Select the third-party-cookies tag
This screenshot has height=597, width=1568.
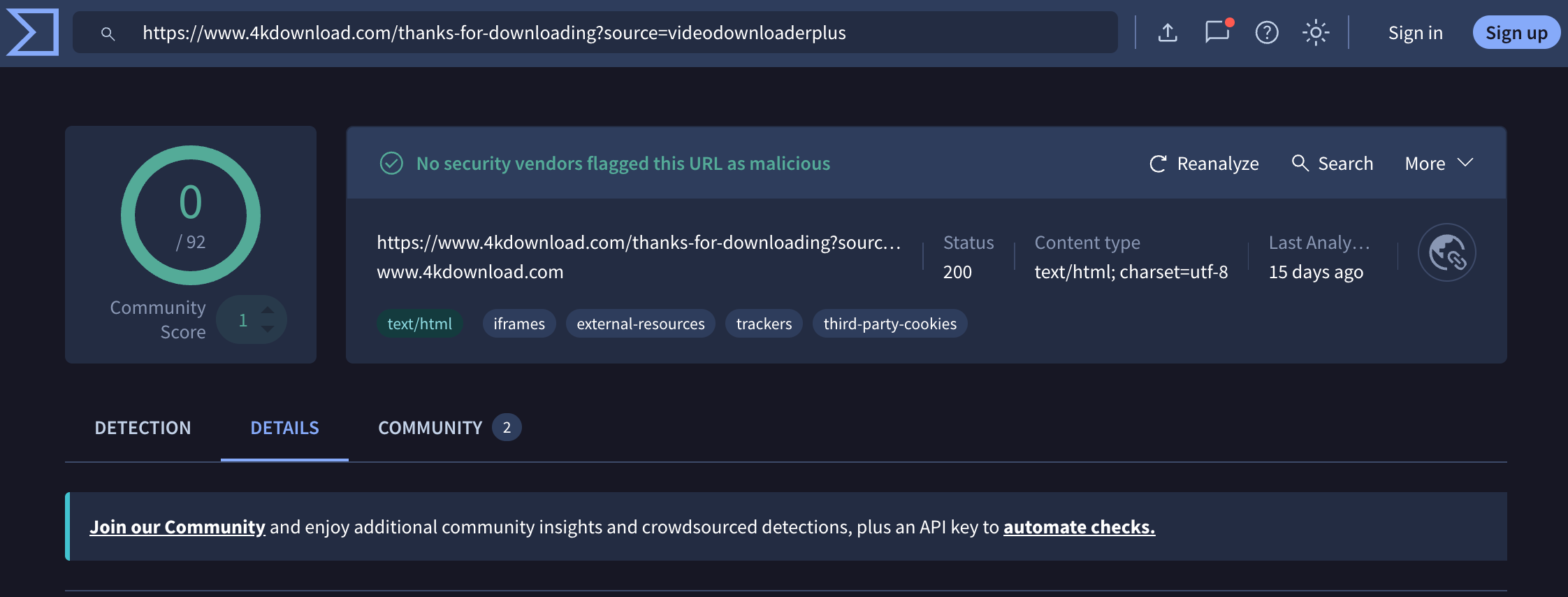pos(890,324)
